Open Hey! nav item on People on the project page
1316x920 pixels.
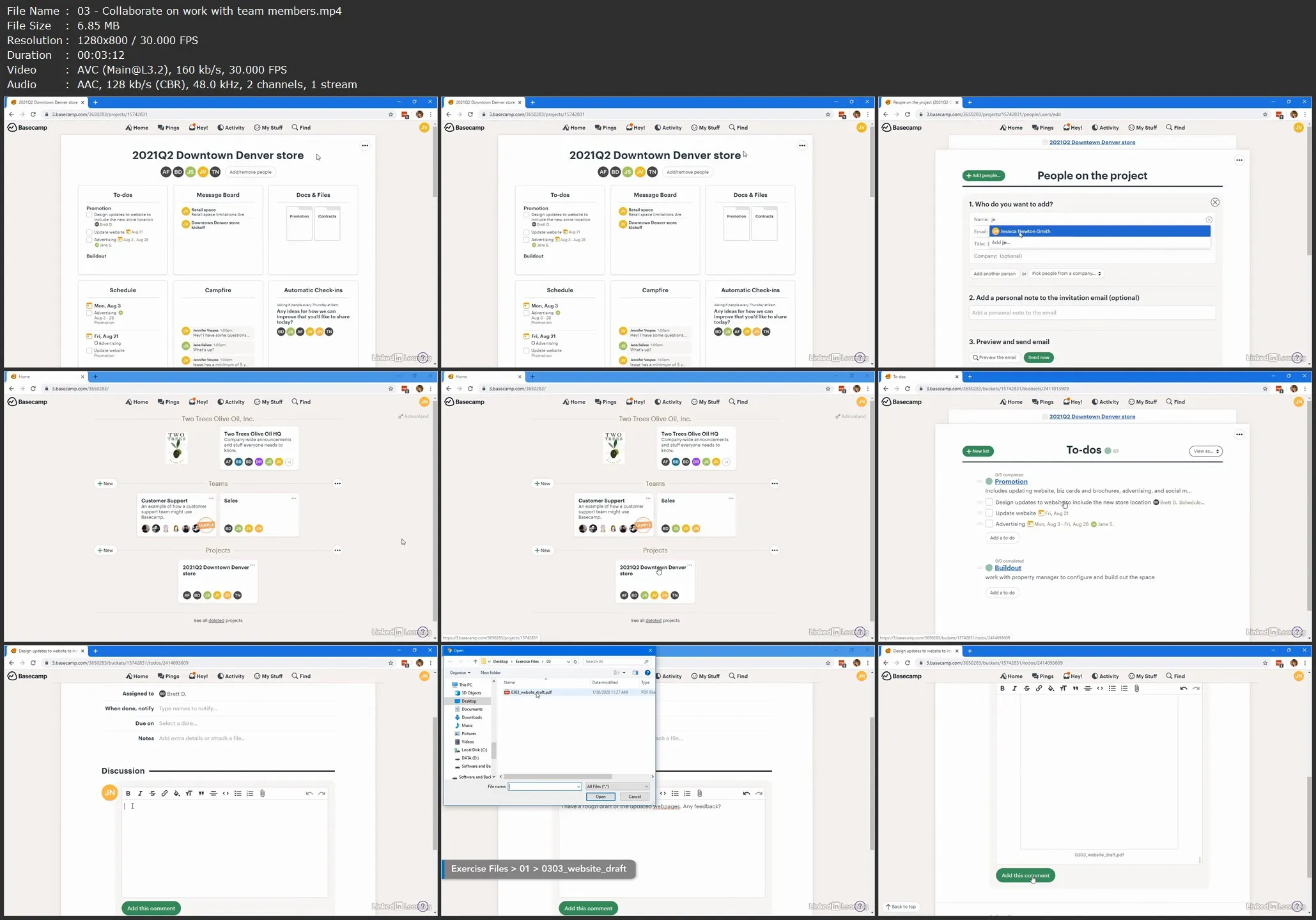tap(1072, 128)
